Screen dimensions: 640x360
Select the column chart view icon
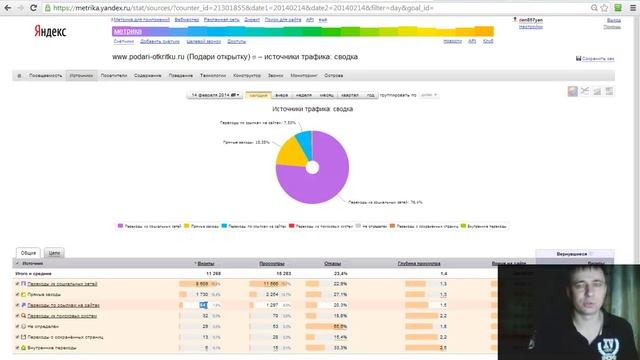pyautogui.click(x=609, y=91)
